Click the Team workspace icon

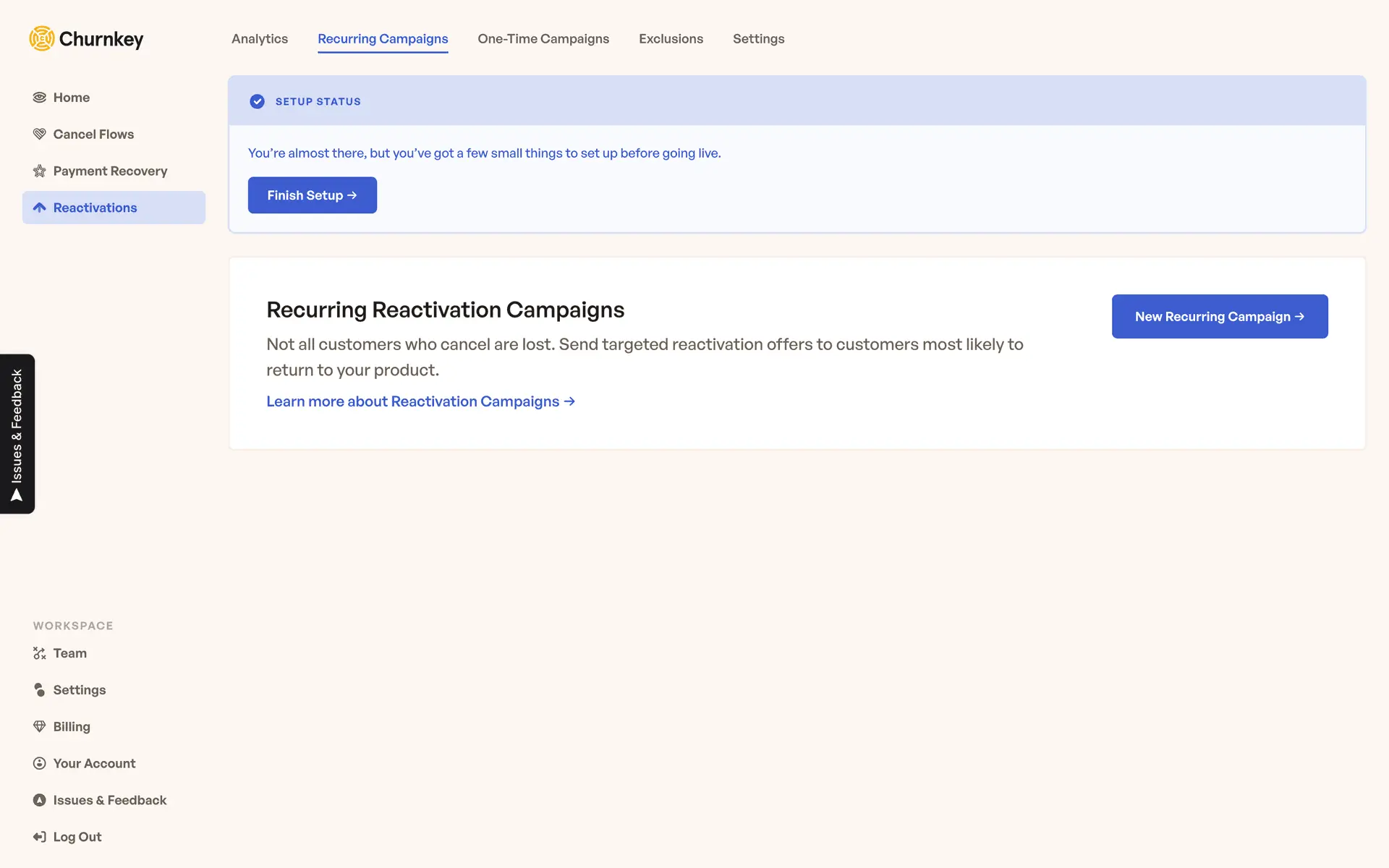pos(40,653)
